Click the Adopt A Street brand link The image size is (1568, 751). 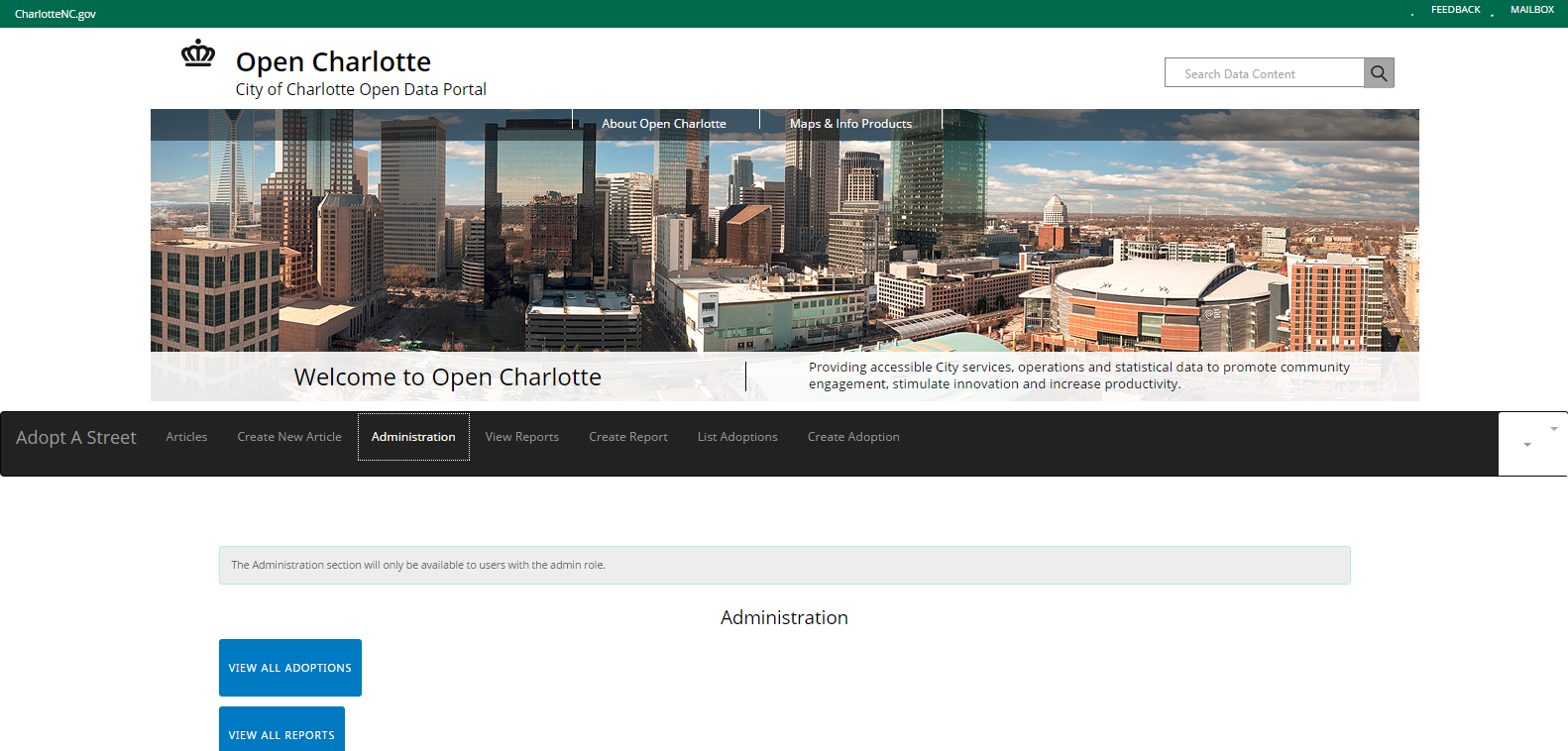click(x=76, y=438)
